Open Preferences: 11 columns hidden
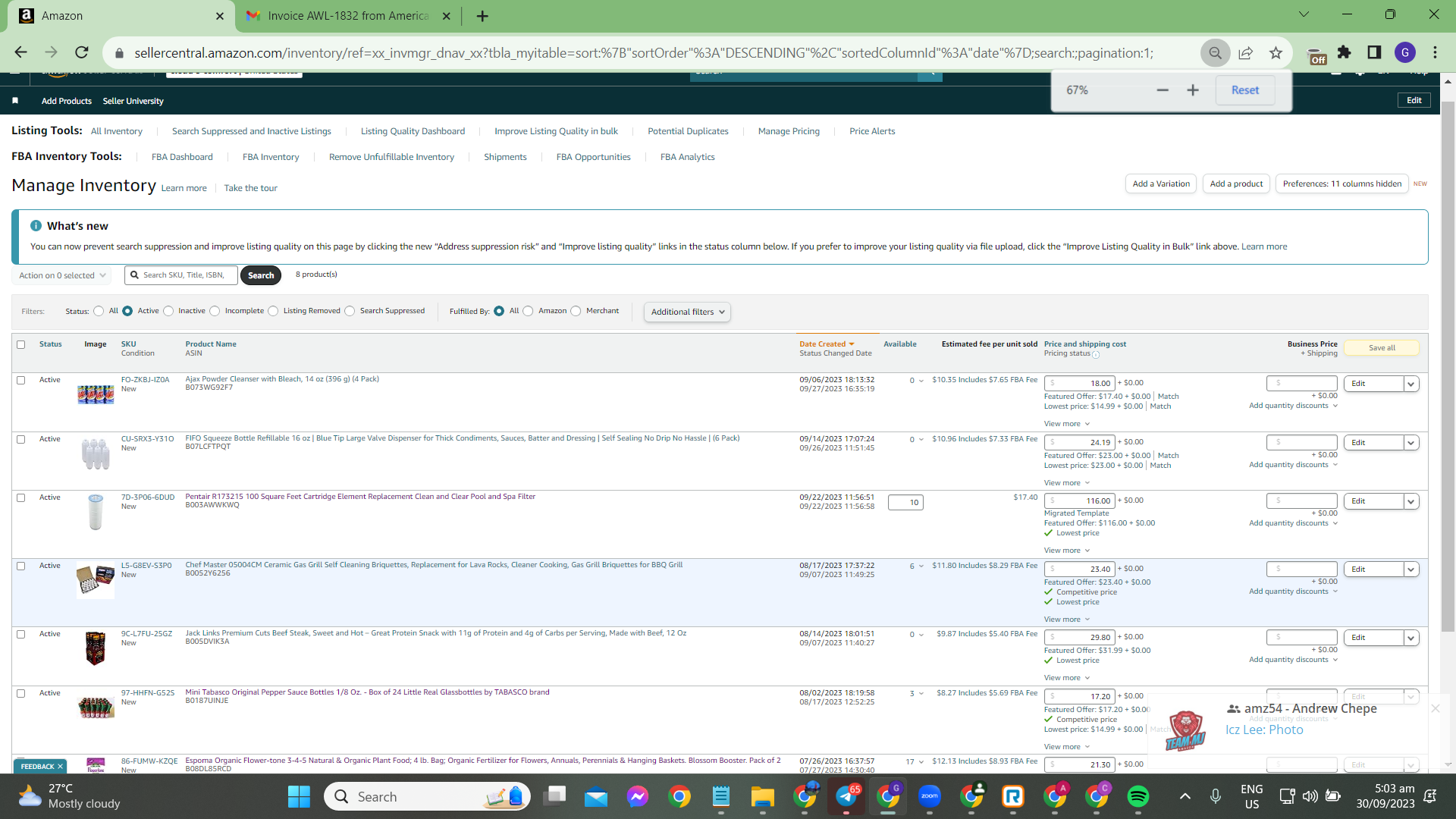Screen dimensions: 1456x819 coord(1342,184)
